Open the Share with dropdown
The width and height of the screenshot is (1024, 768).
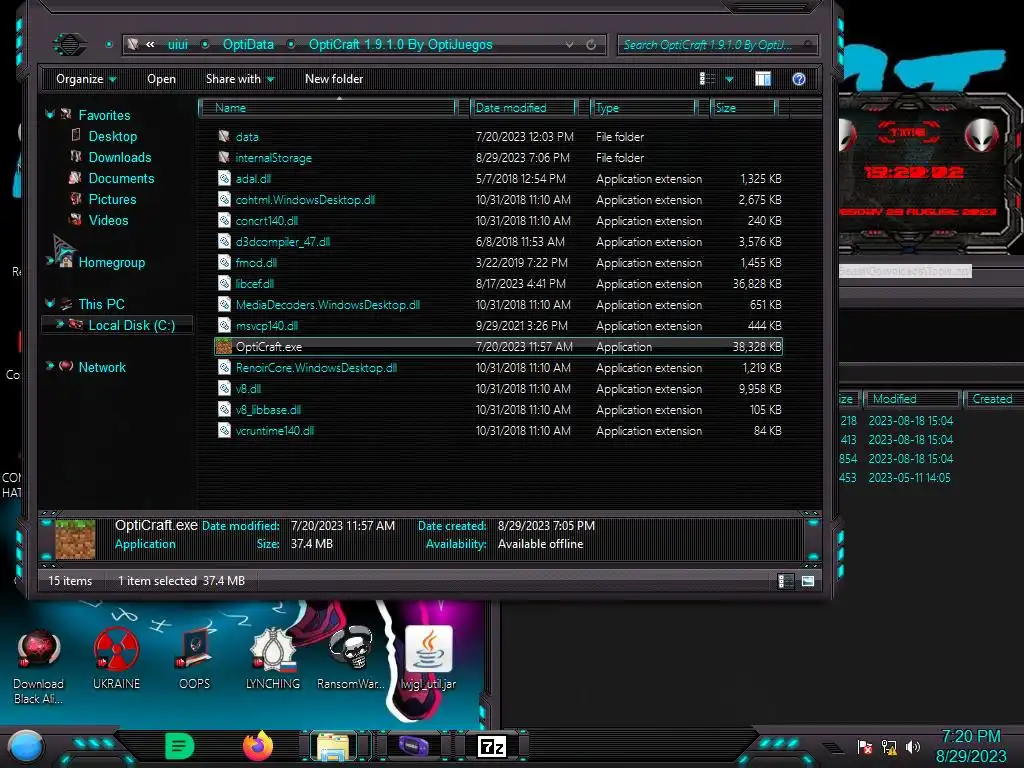pyautogui.click(x=240, y=79)
